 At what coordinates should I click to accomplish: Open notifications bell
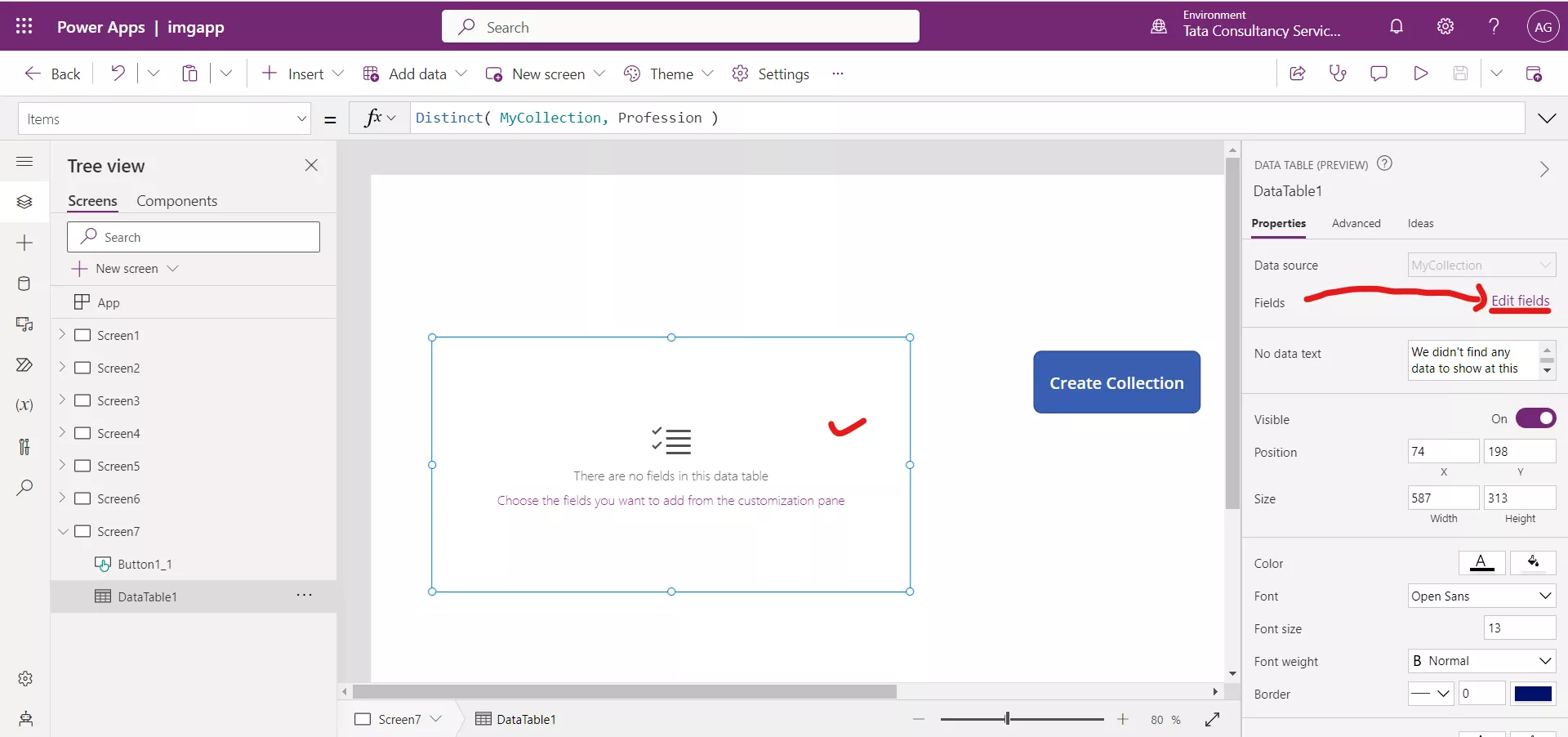pos(1396,26)
